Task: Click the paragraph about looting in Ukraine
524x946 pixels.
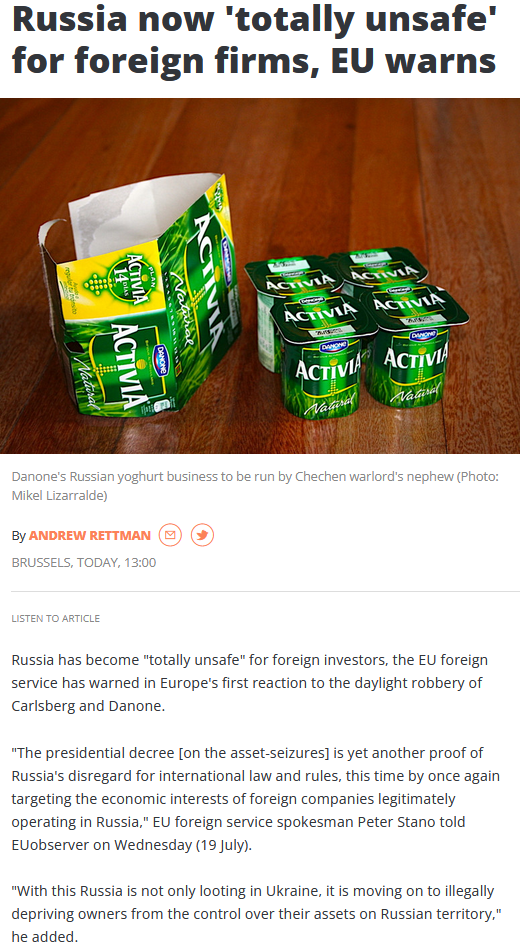Action: [x=253, y=913]
